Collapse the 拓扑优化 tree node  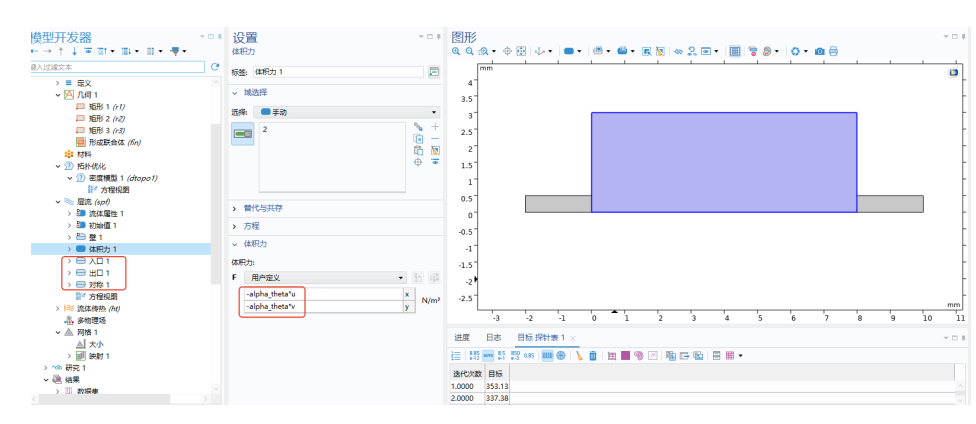58,166
